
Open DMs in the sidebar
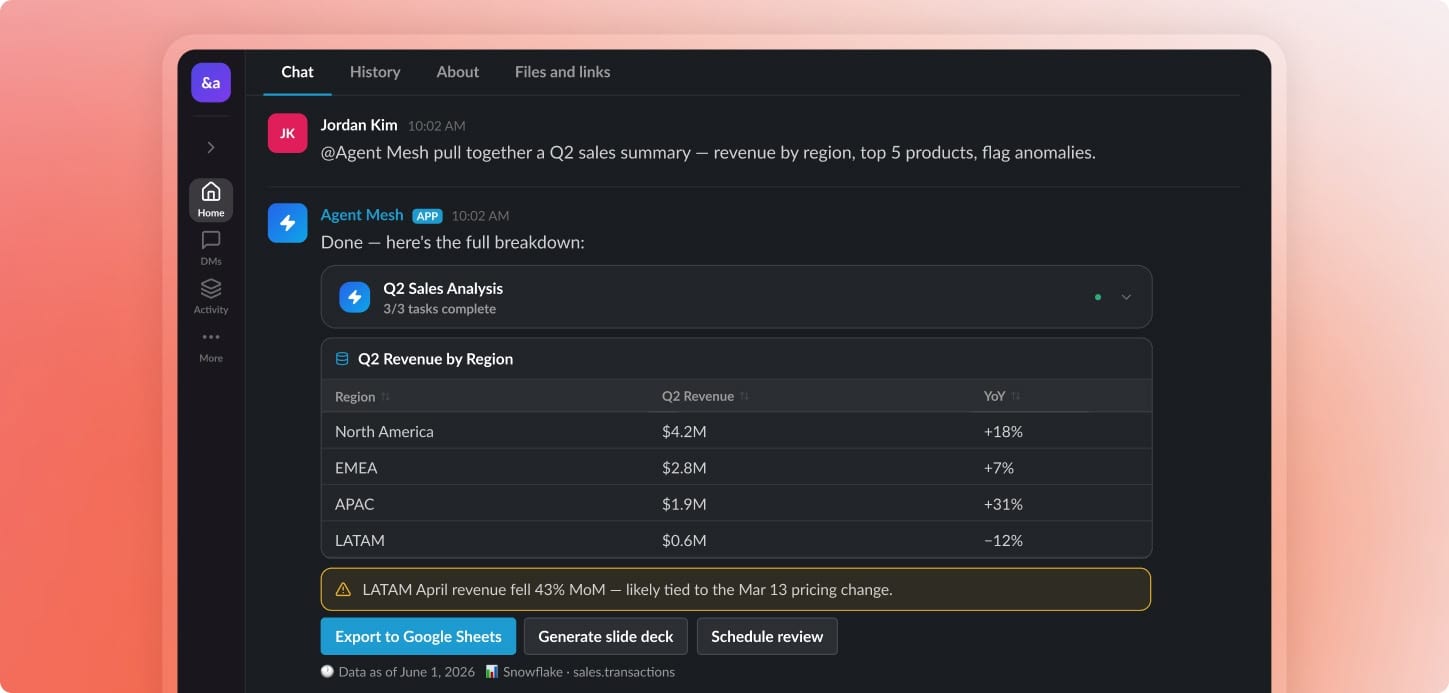coord(211,248)
